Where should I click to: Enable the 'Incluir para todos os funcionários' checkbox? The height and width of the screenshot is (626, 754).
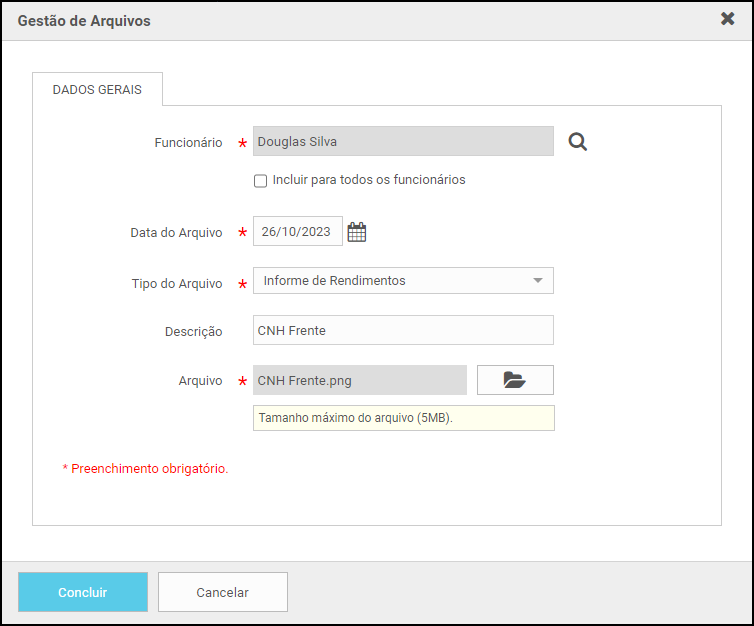261,181
